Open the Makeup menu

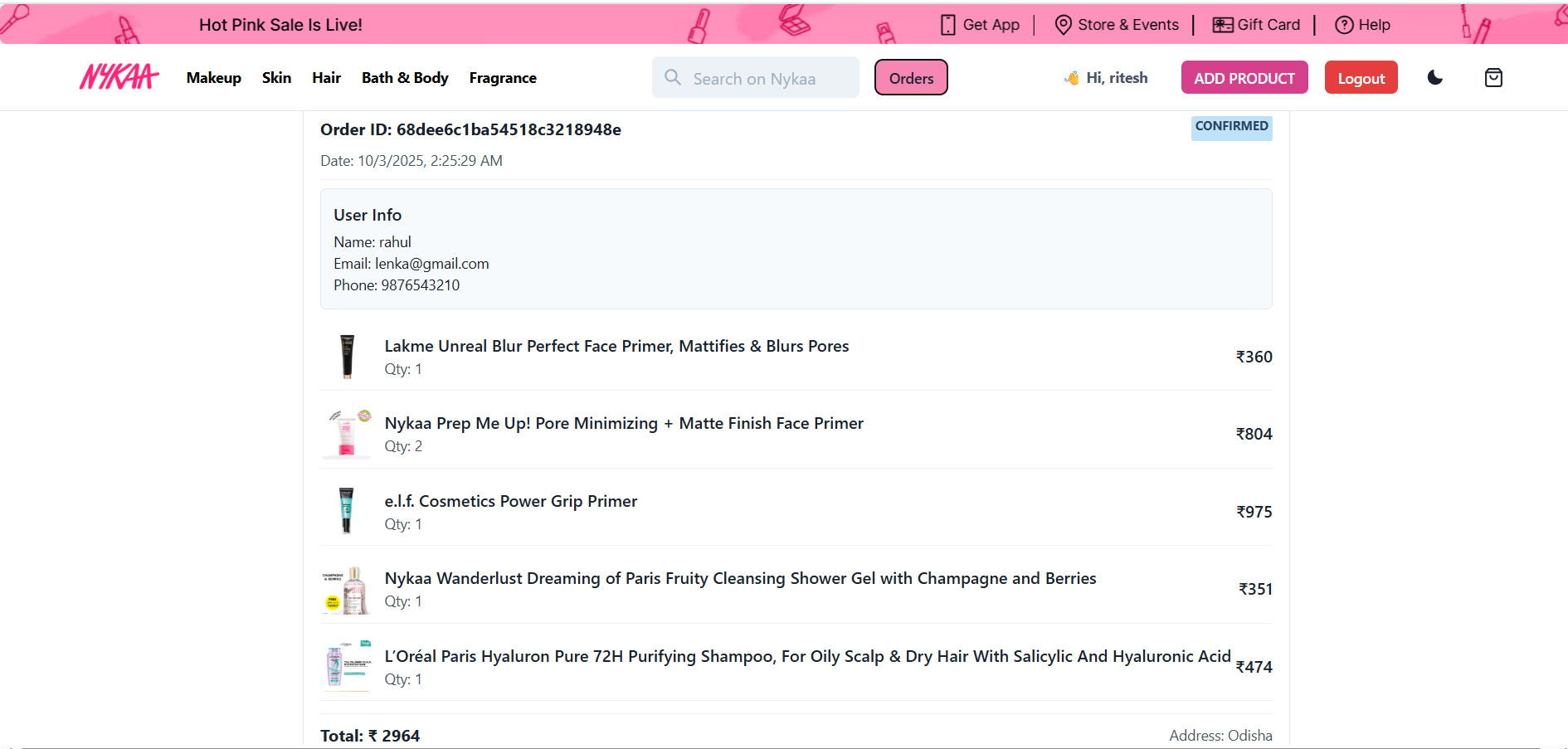pyautogui.click(x=214, y=78)
